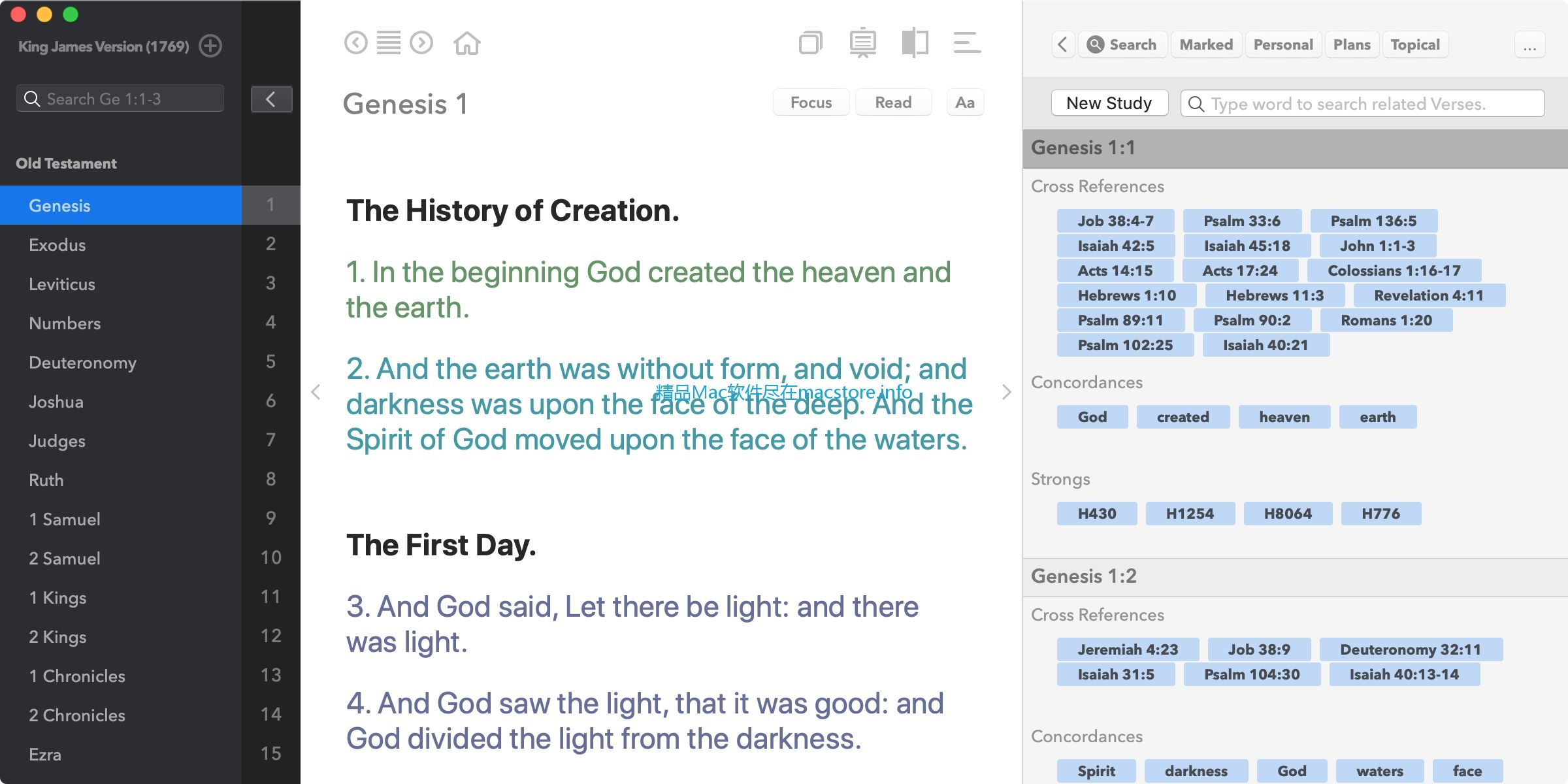Click Search Ge 1:1-3 input field
Screen dimensions: 1568x784
pyautogui.click(x=120, y=99)
